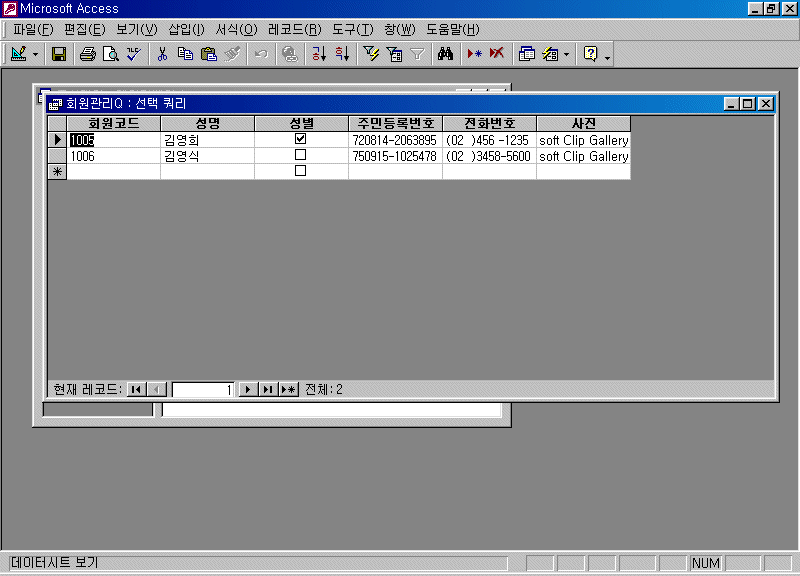Run the Spelling check icon
Image resolution: width=800 pixels, height=576 pixels.
point(134,54)
